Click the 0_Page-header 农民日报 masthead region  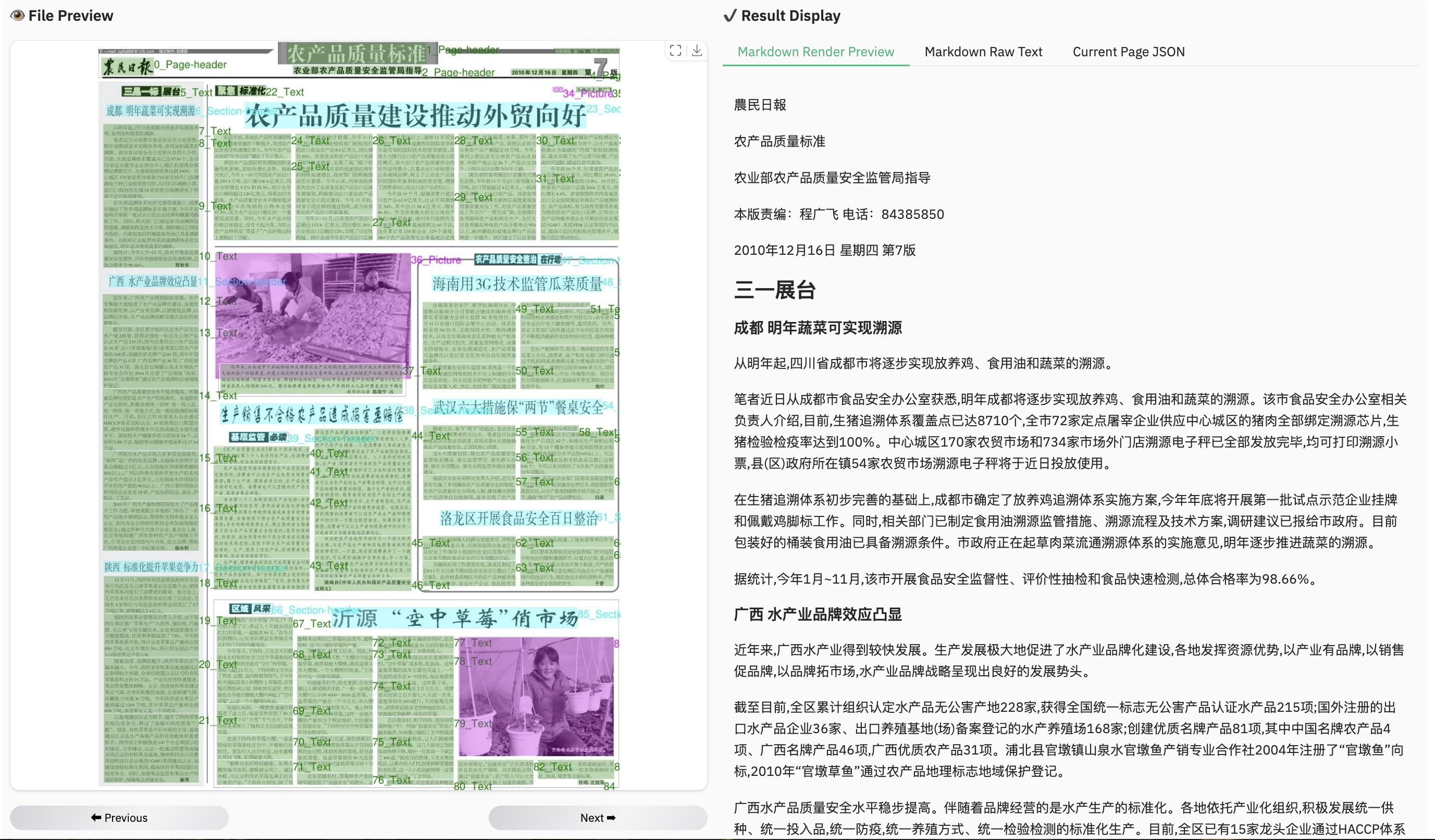[128, 67]
